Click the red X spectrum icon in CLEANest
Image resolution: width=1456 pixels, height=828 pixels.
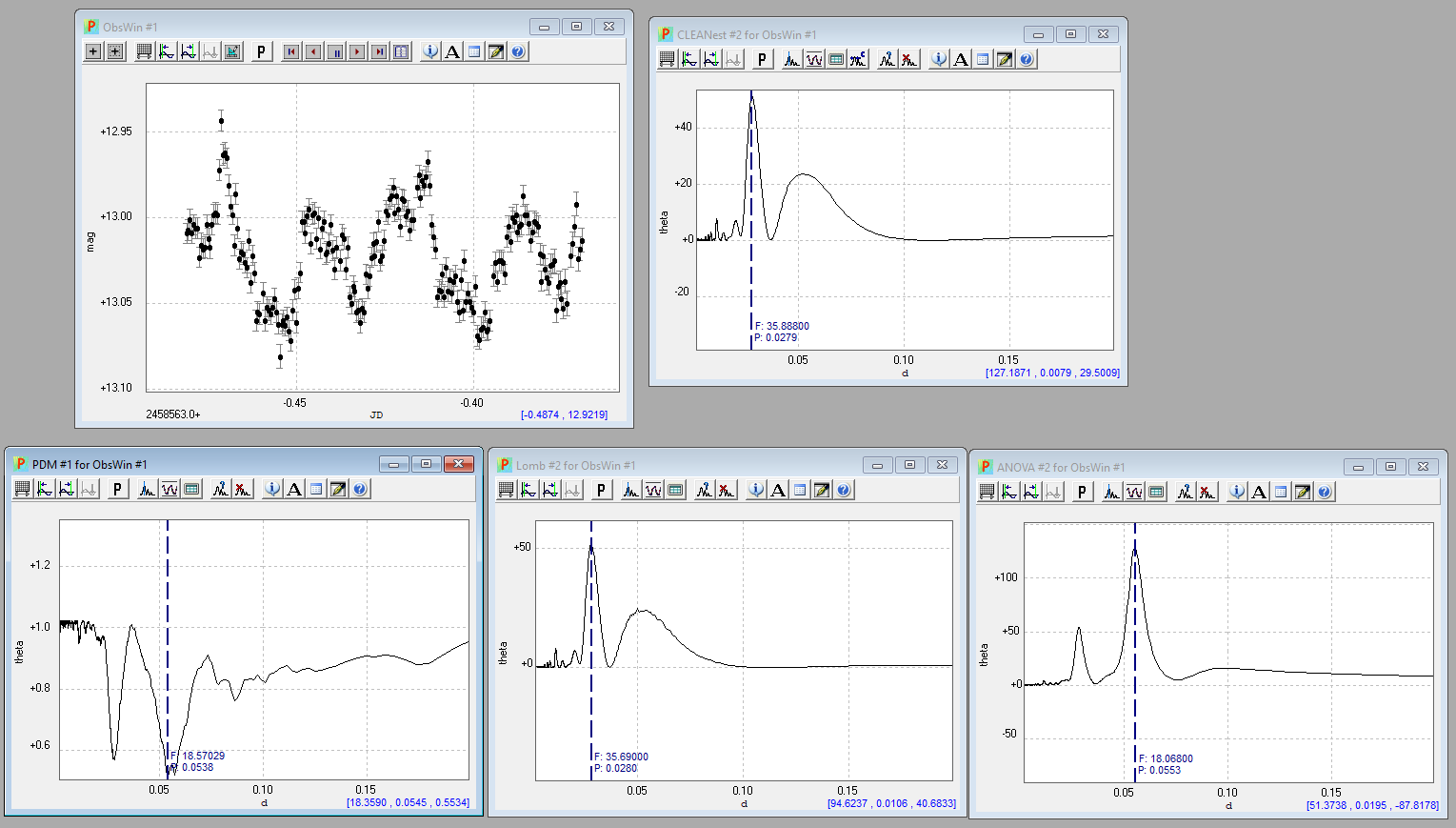(x=909, y=60)
